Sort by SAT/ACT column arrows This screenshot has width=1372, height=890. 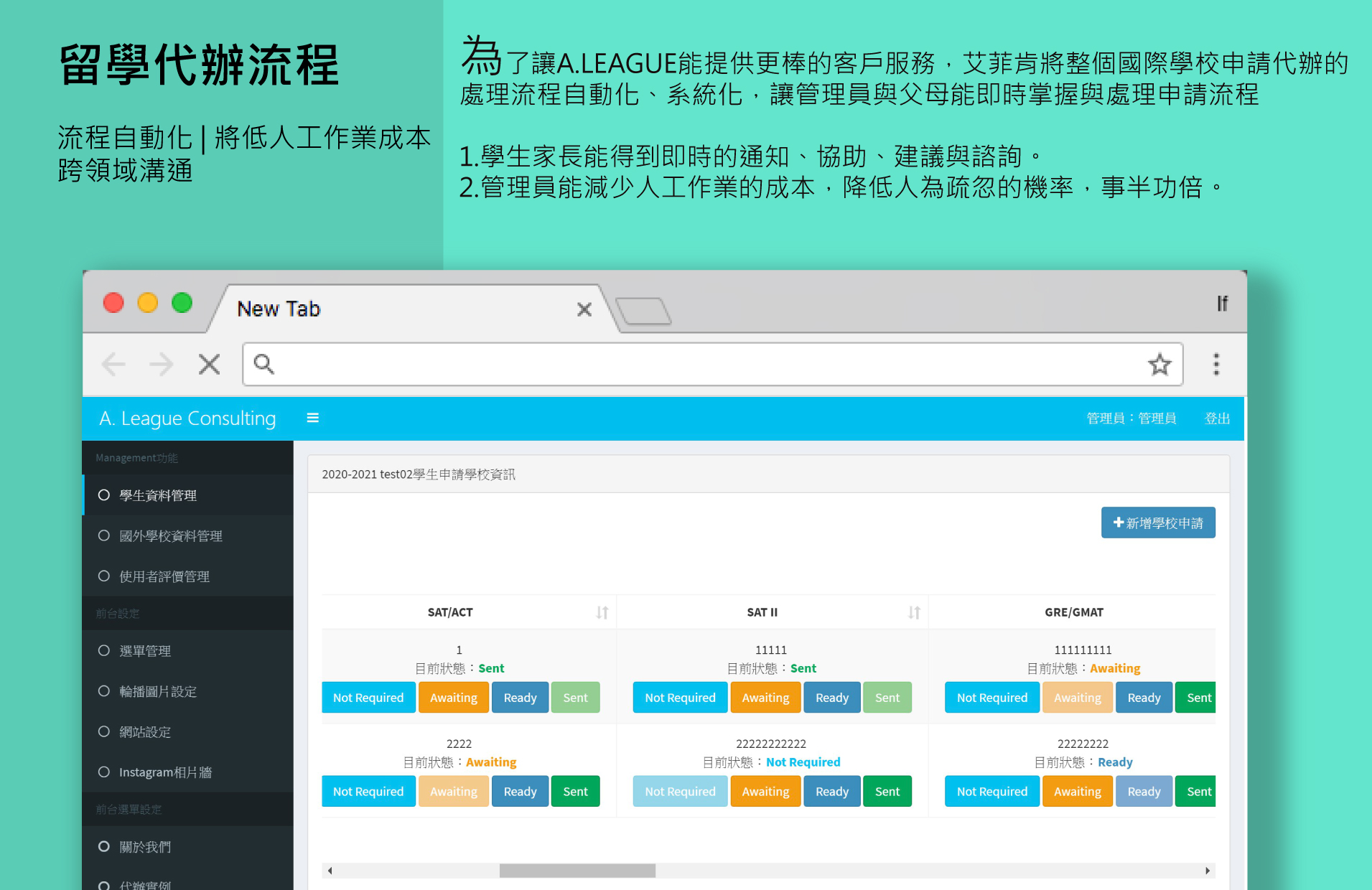(602, 612)
